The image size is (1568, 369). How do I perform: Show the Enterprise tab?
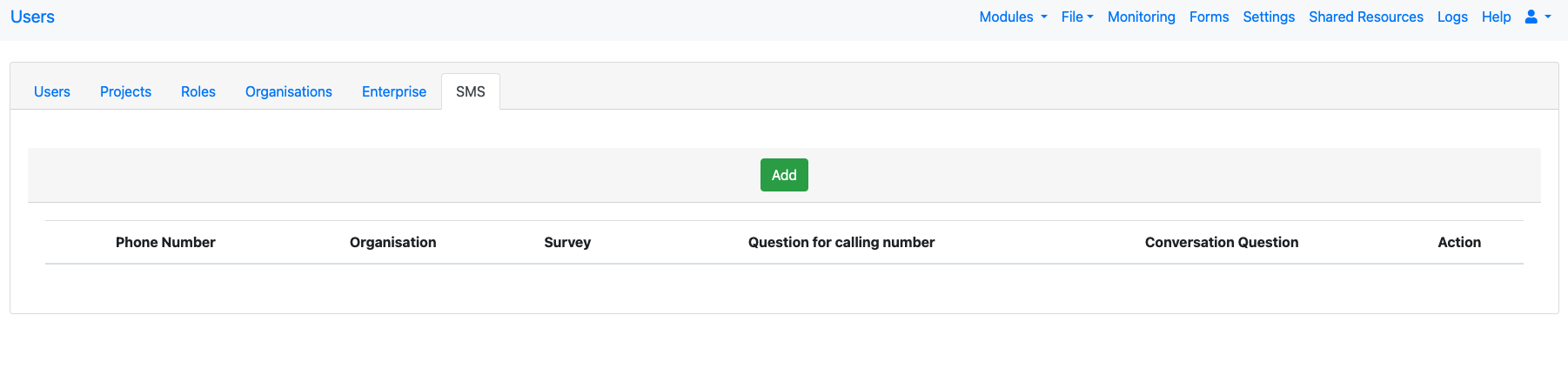point(394,91)
